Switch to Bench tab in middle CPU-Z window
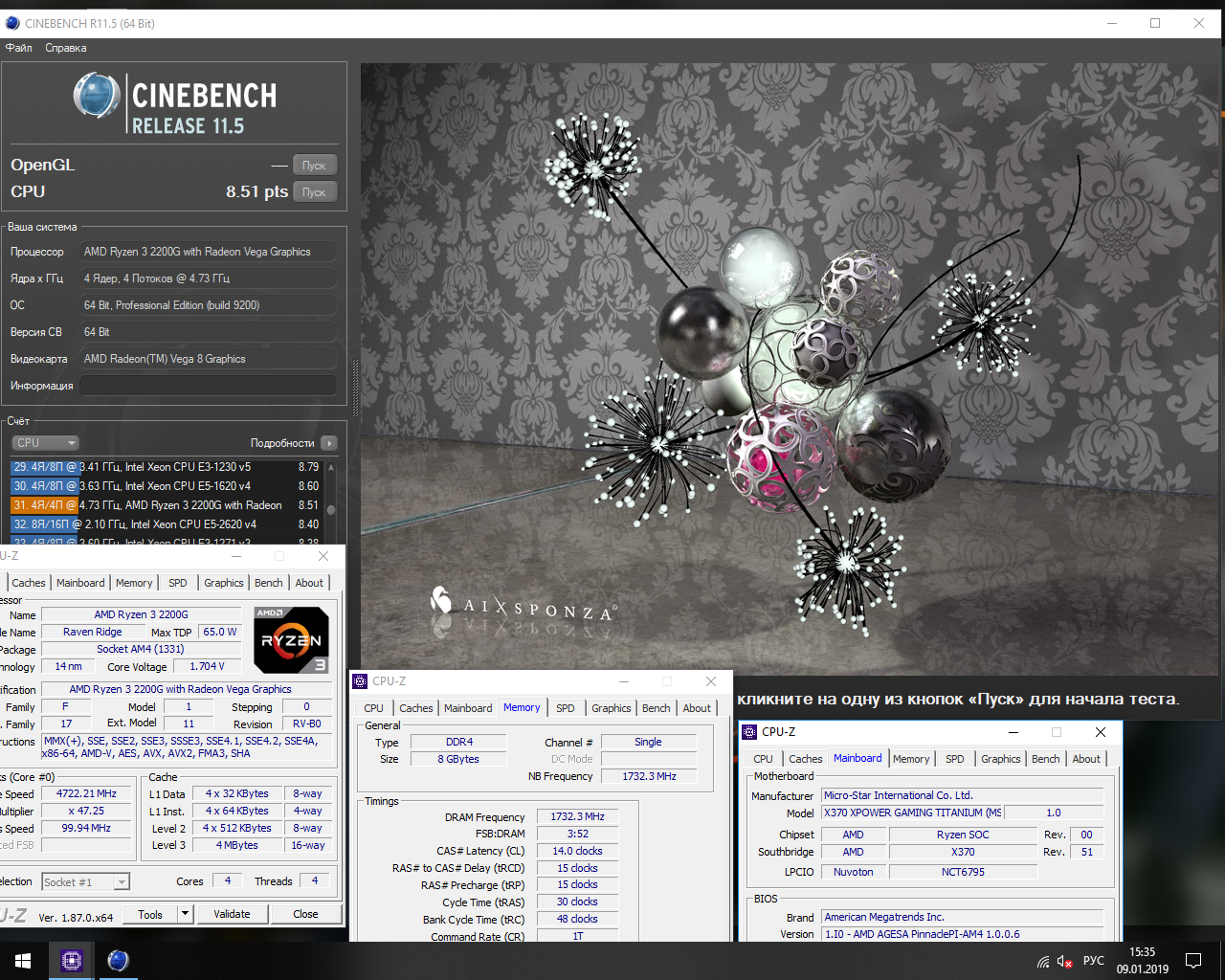The height and width of the screenshot is (980, 1225). coord(657,708)
